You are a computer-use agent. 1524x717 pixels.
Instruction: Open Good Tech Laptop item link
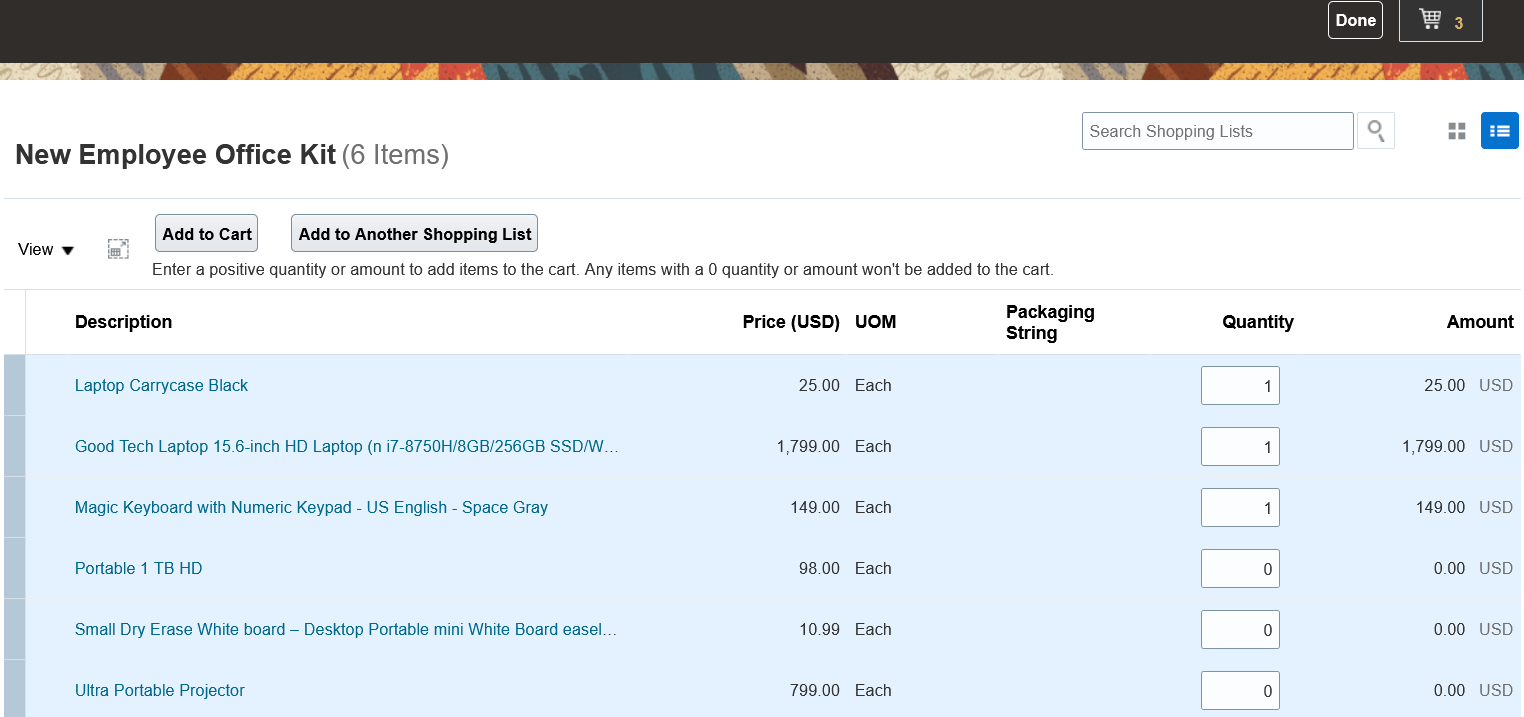(x=346, y=447)
